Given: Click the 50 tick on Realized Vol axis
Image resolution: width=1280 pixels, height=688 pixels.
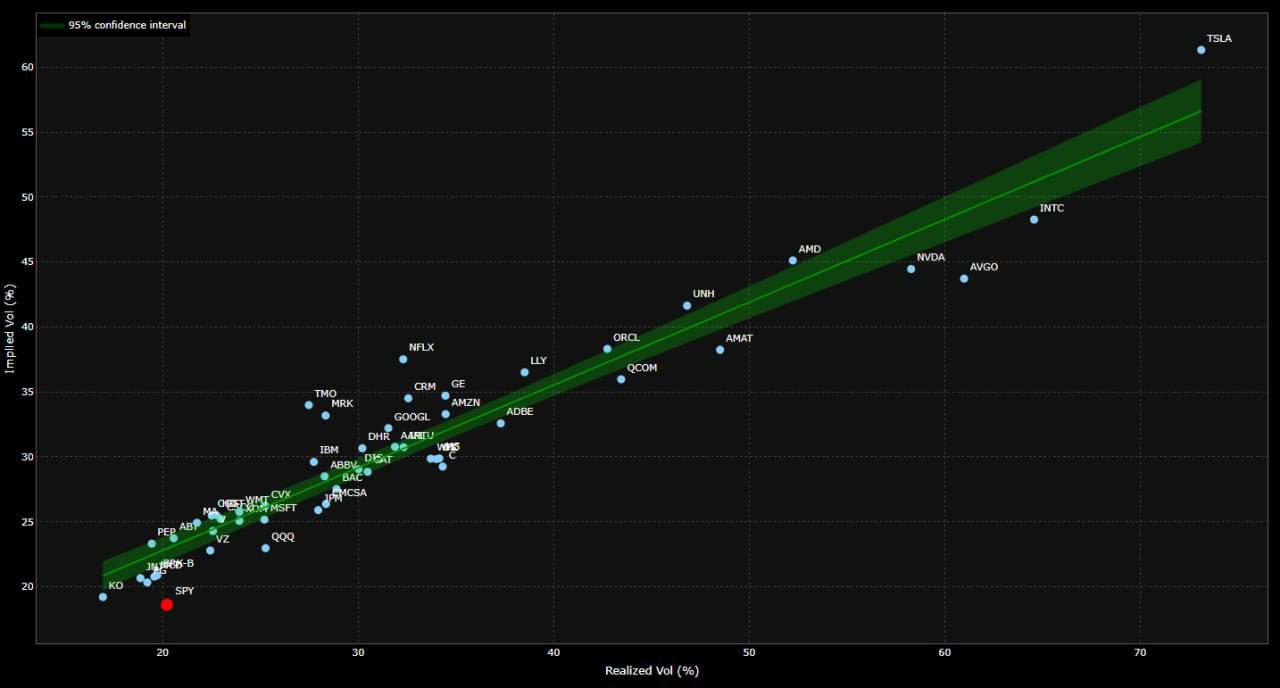Looking at the screenshot, I should (749, 651).
